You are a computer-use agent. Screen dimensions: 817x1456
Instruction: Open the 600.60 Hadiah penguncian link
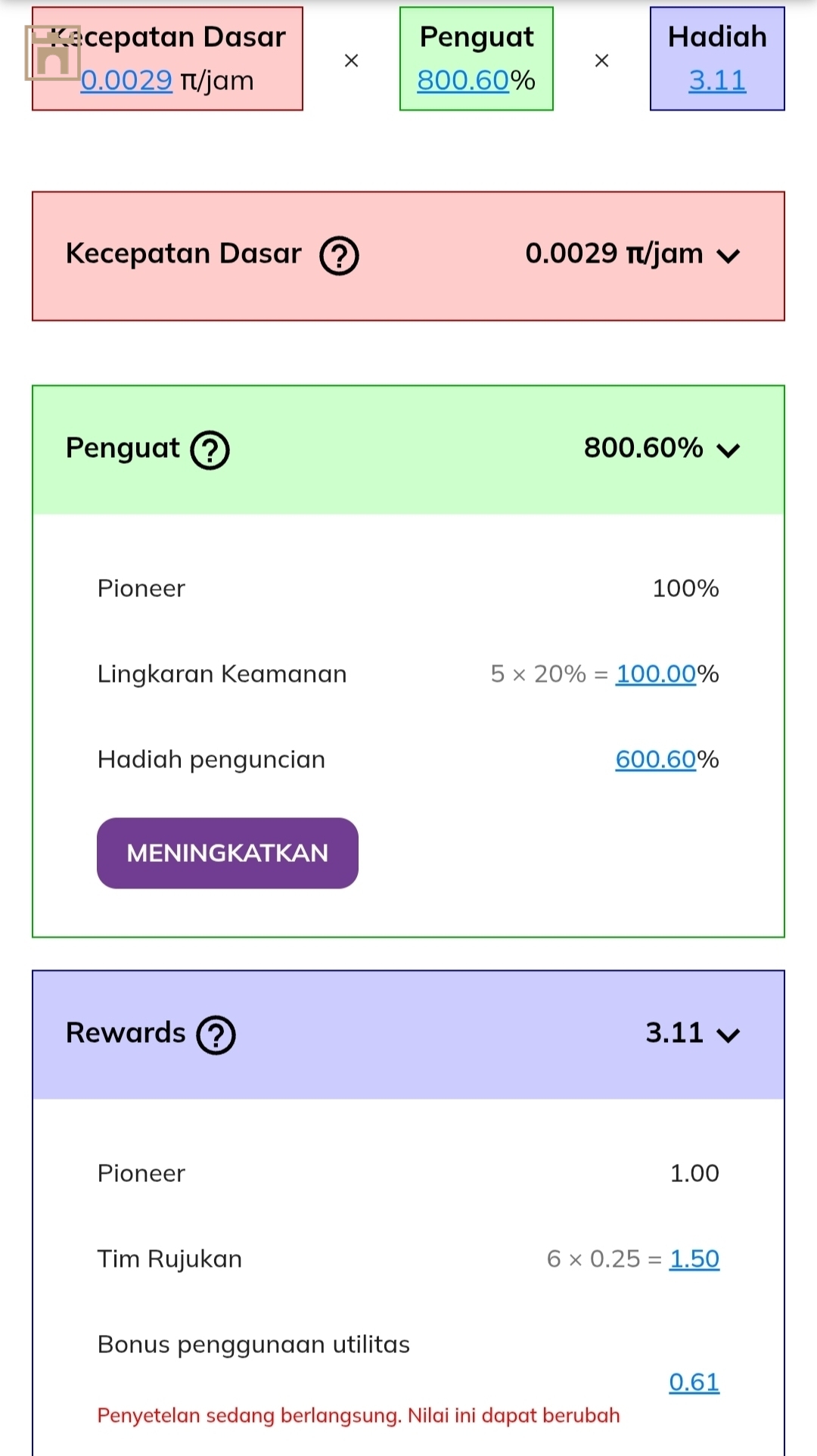point(656,759)
